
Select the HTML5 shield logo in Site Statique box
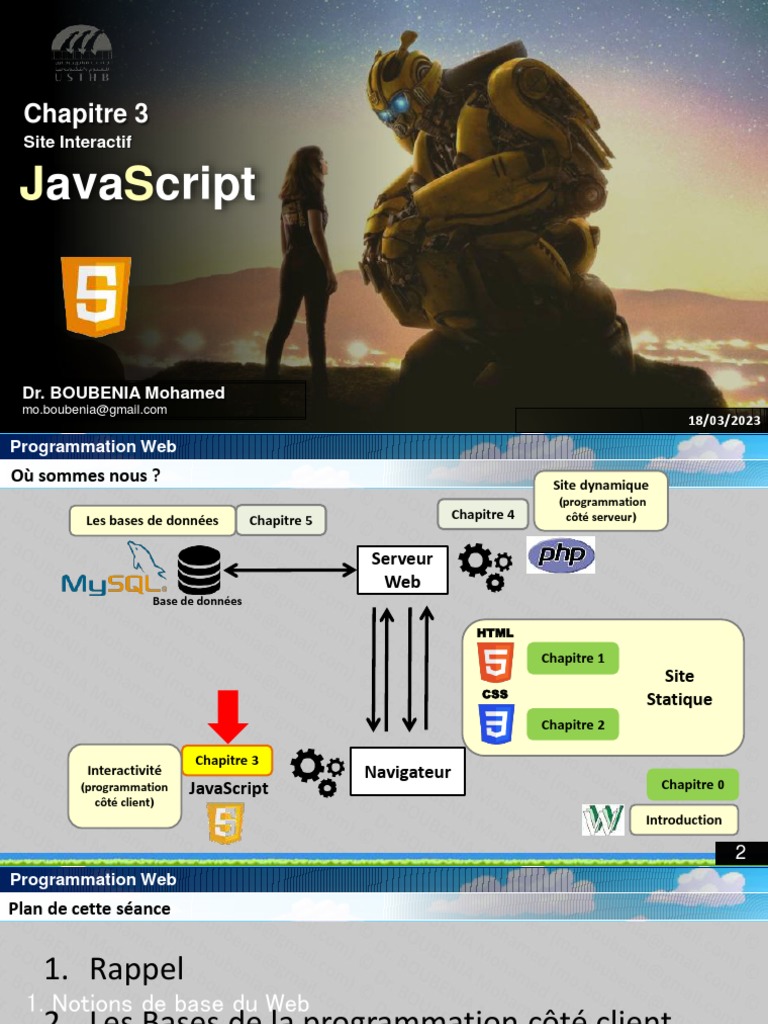[495, 662]
